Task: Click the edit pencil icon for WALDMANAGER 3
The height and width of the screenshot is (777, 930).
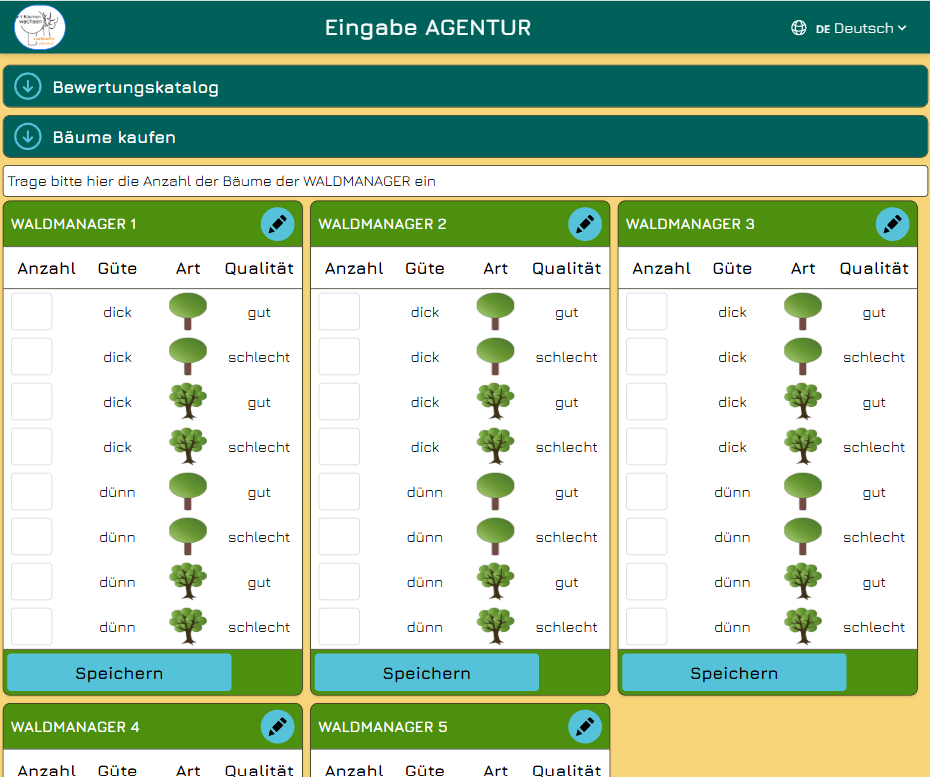Action: coord(893,224)
